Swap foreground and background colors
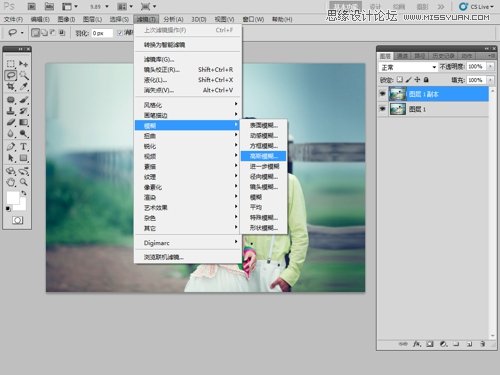 (24, 193)
